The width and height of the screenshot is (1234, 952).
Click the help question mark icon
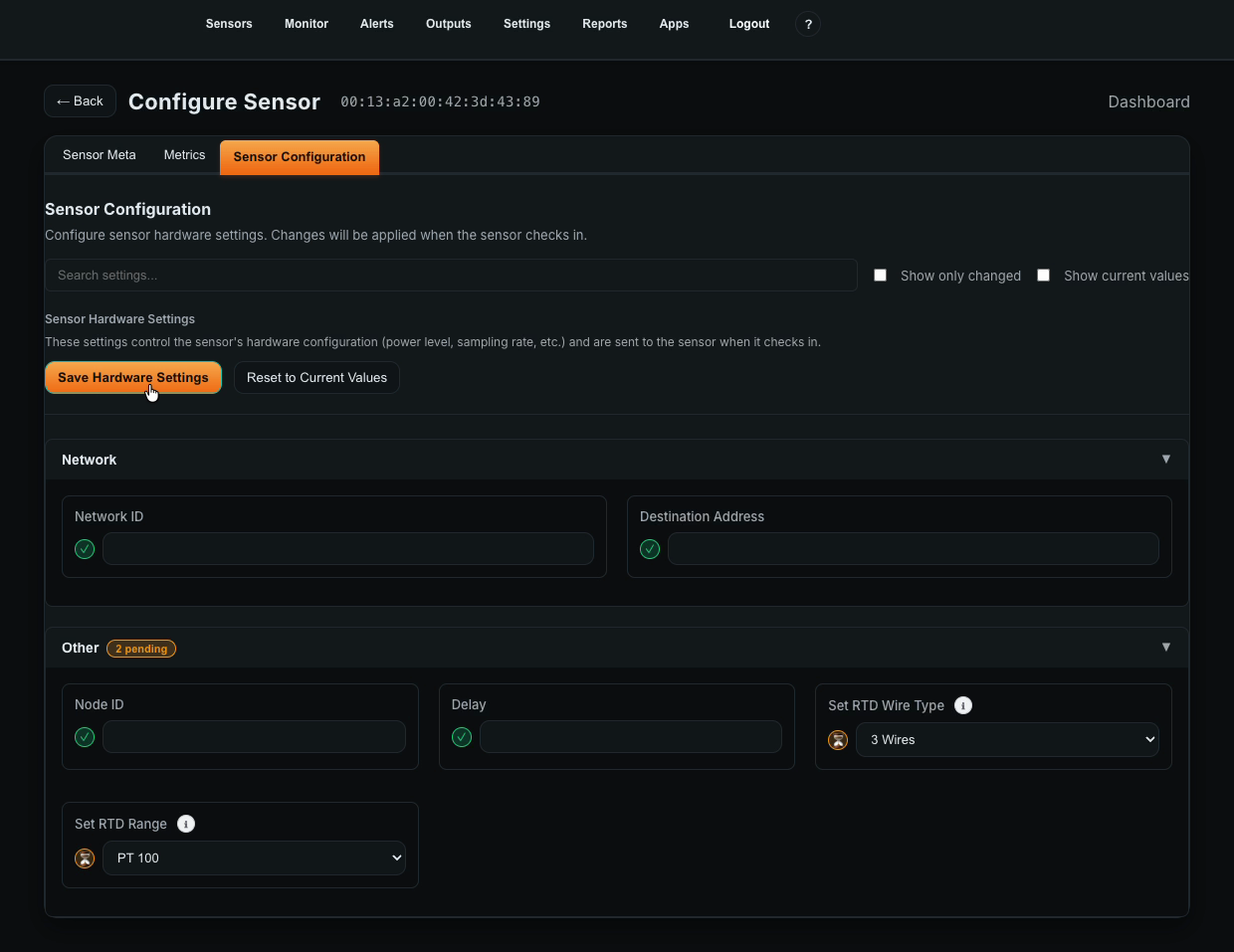pyautogui.click(x=808, y=24)
